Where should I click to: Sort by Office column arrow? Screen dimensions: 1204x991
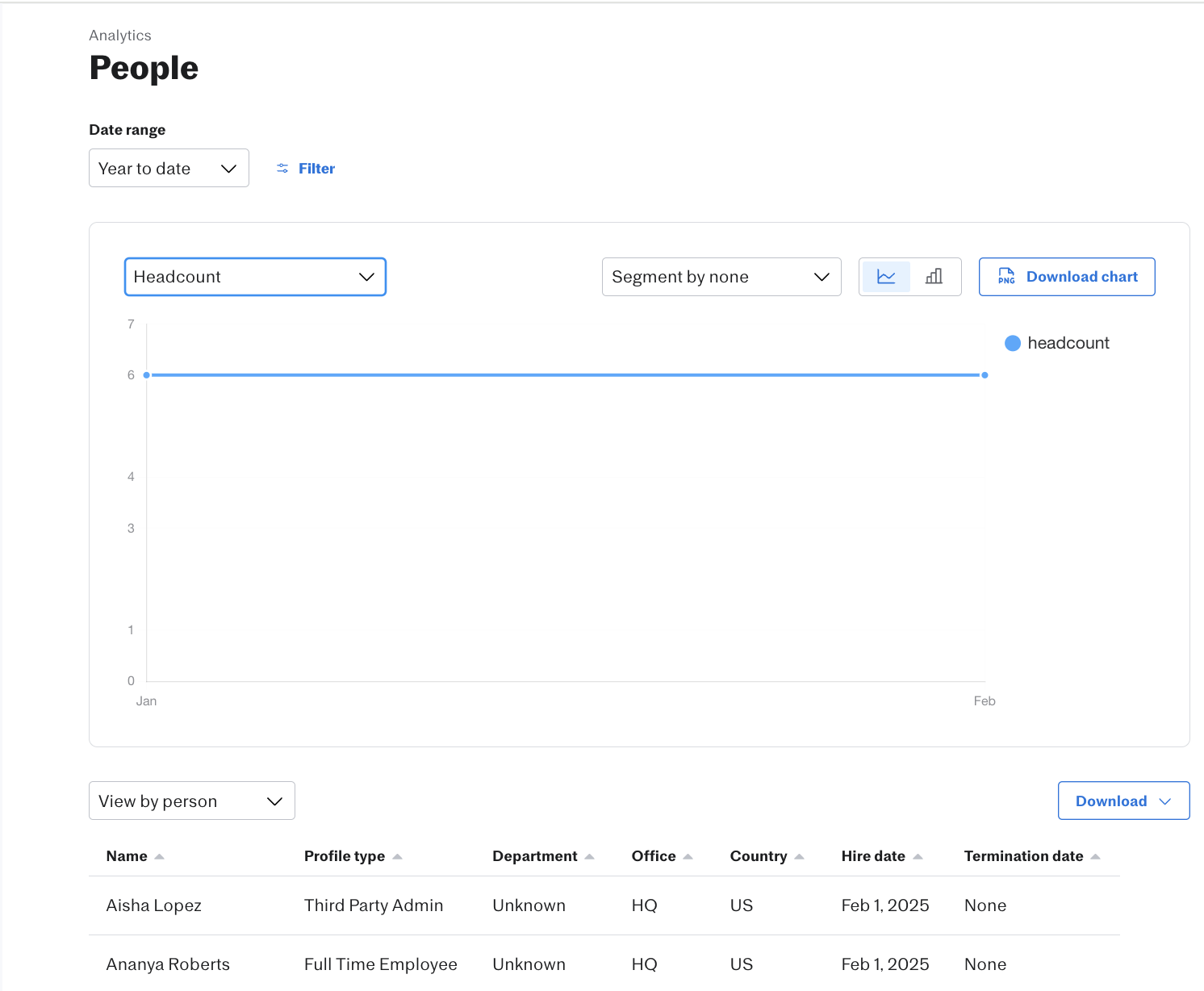688,857
